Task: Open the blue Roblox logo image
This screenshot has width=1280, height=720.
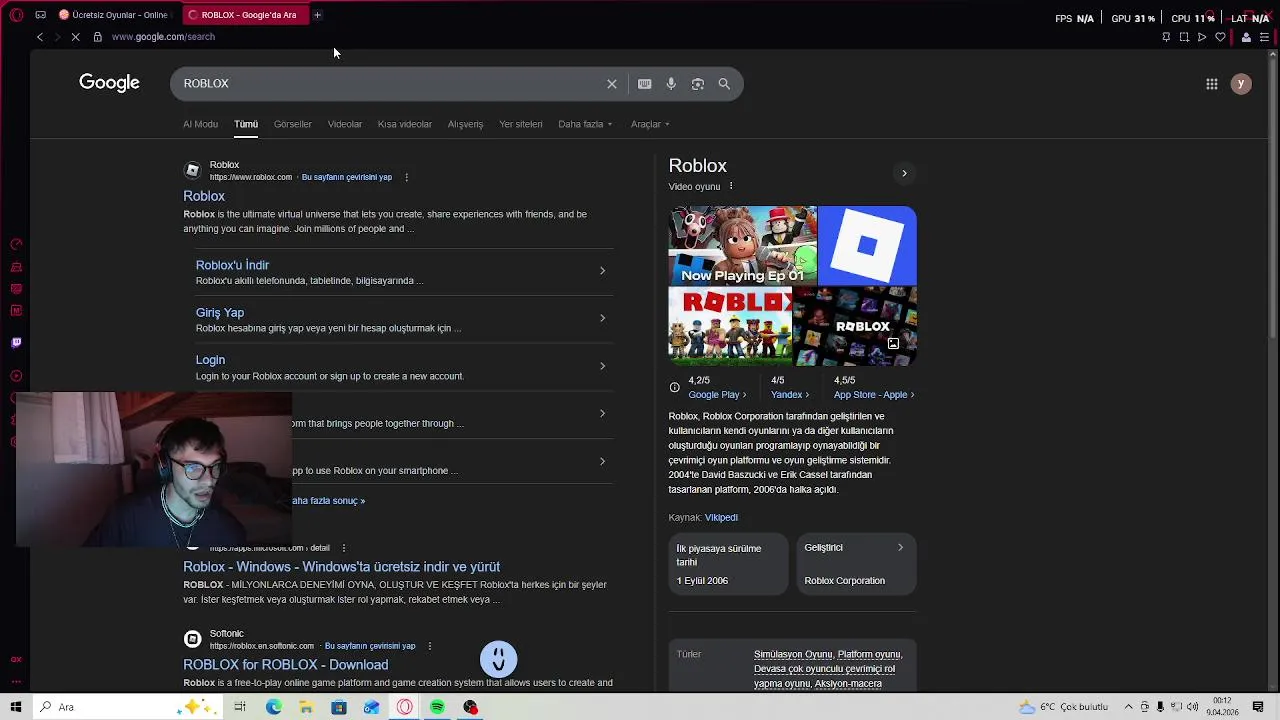Action: [x=867, y=246]
